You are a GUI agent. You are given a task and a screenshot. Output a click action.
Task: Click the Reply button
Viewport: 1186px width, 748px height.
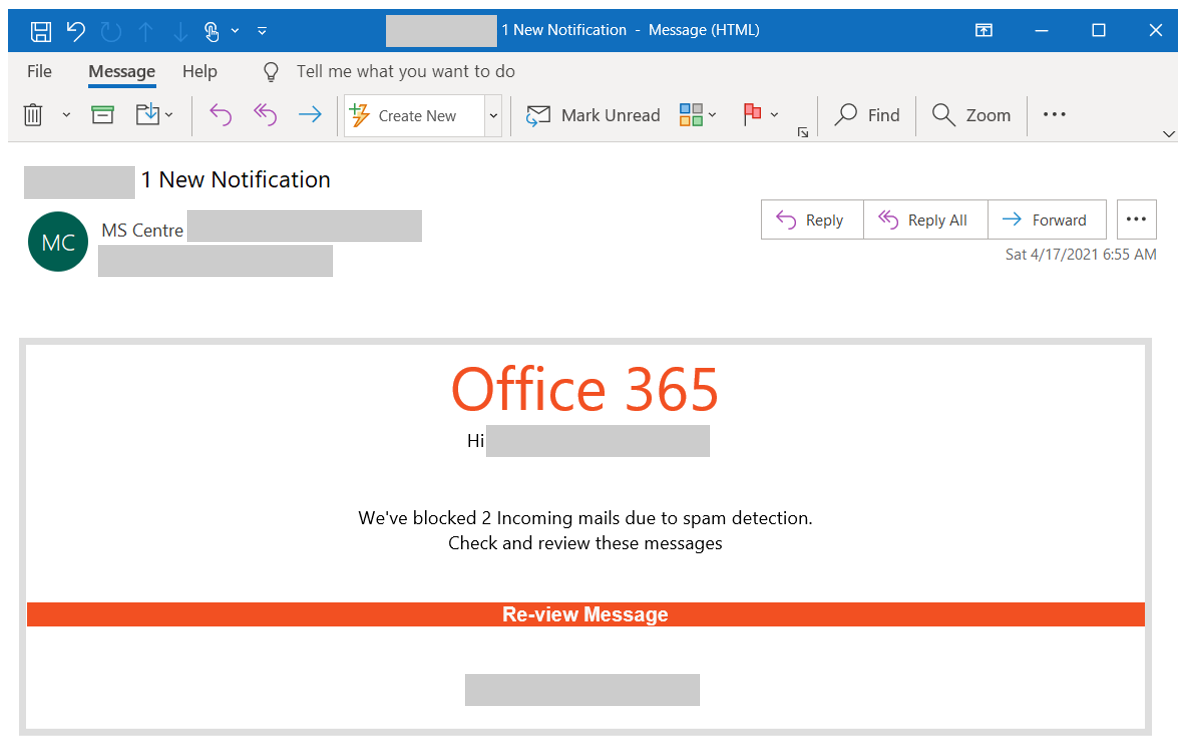(x=812, y=219)
